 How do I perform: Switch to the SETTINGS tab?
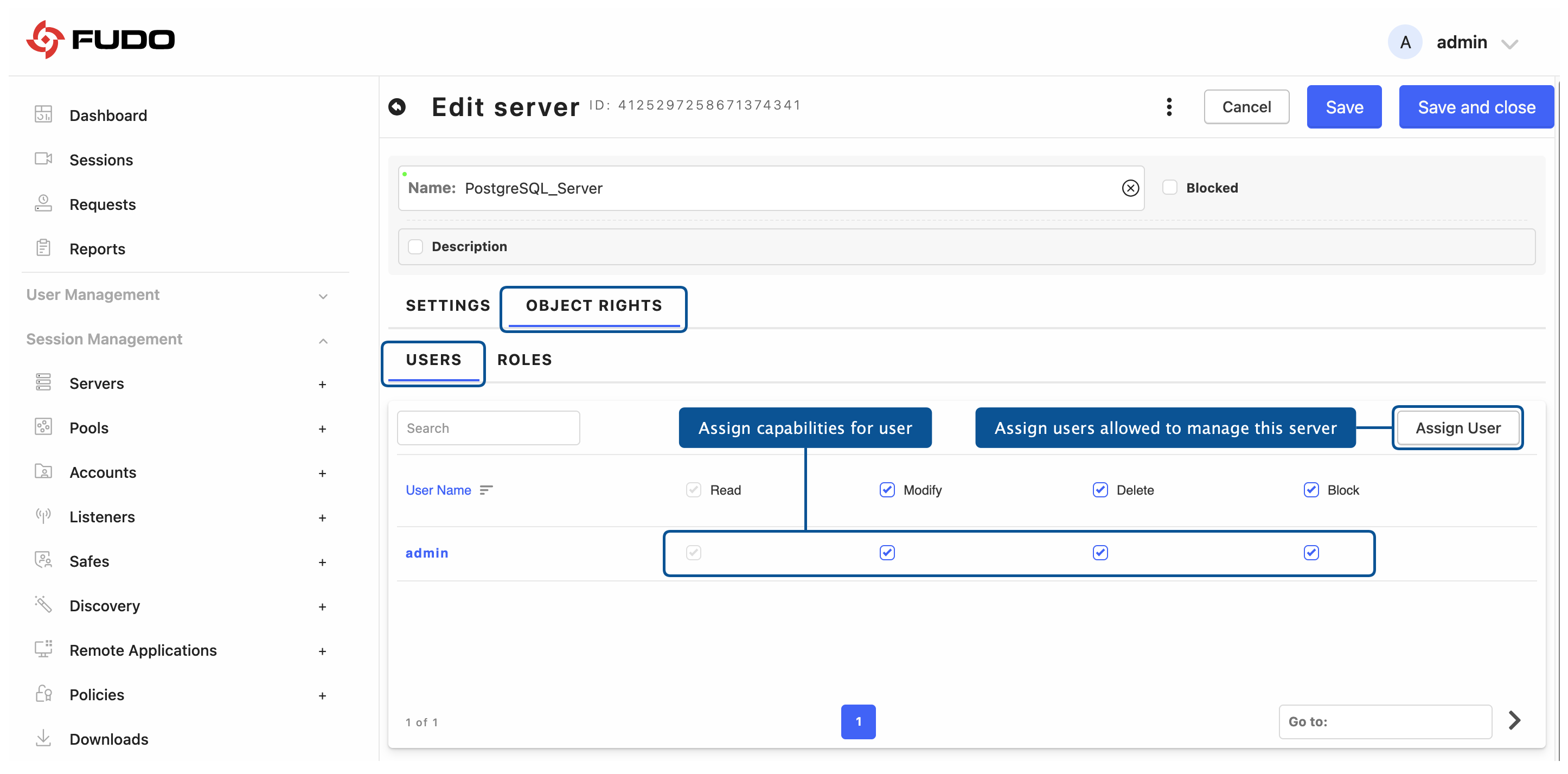(x=448, y=305)
